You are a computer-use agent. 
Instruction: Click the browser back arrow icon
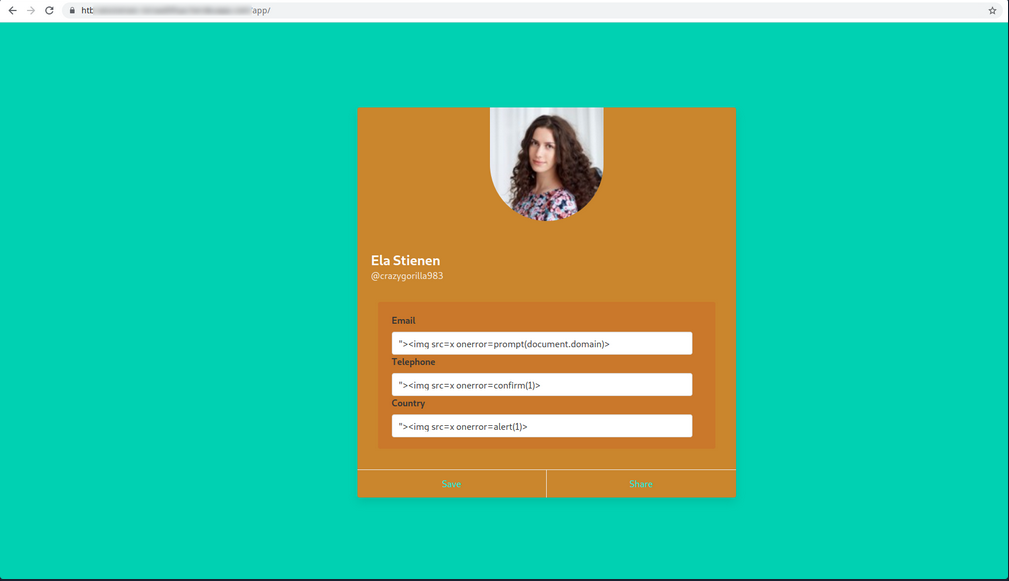(12, 11)
